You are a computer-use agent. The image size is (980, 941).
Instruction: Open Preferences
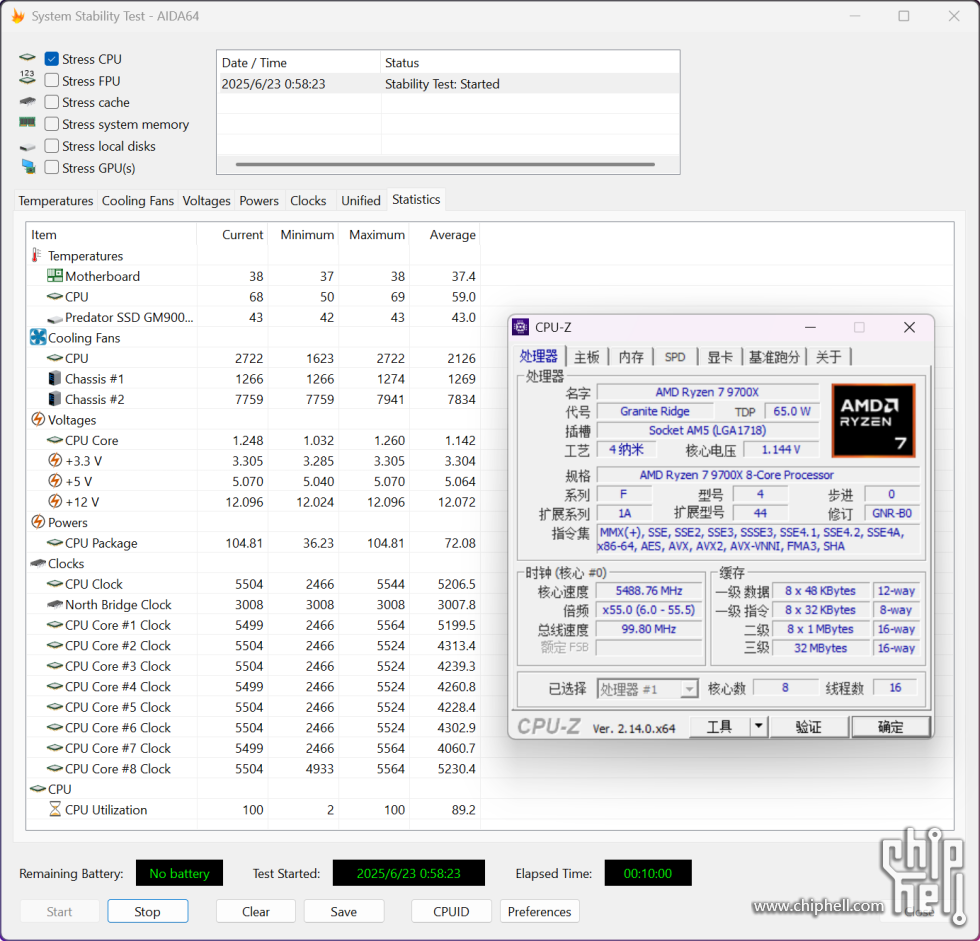click(x=539, y=911)
